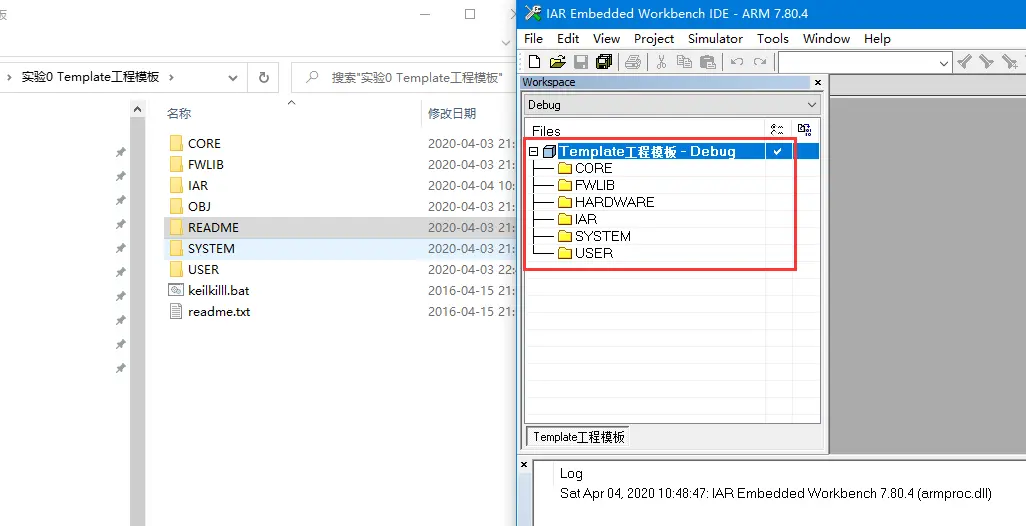Open the Help menu

(x=877, y=39)
